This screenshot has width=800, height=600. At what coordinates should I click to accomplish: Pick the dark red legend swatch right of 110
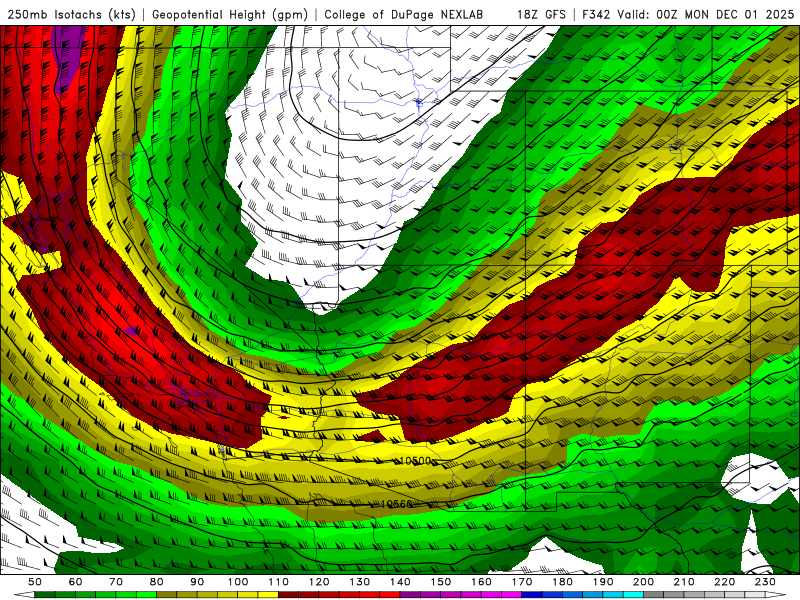289,595
